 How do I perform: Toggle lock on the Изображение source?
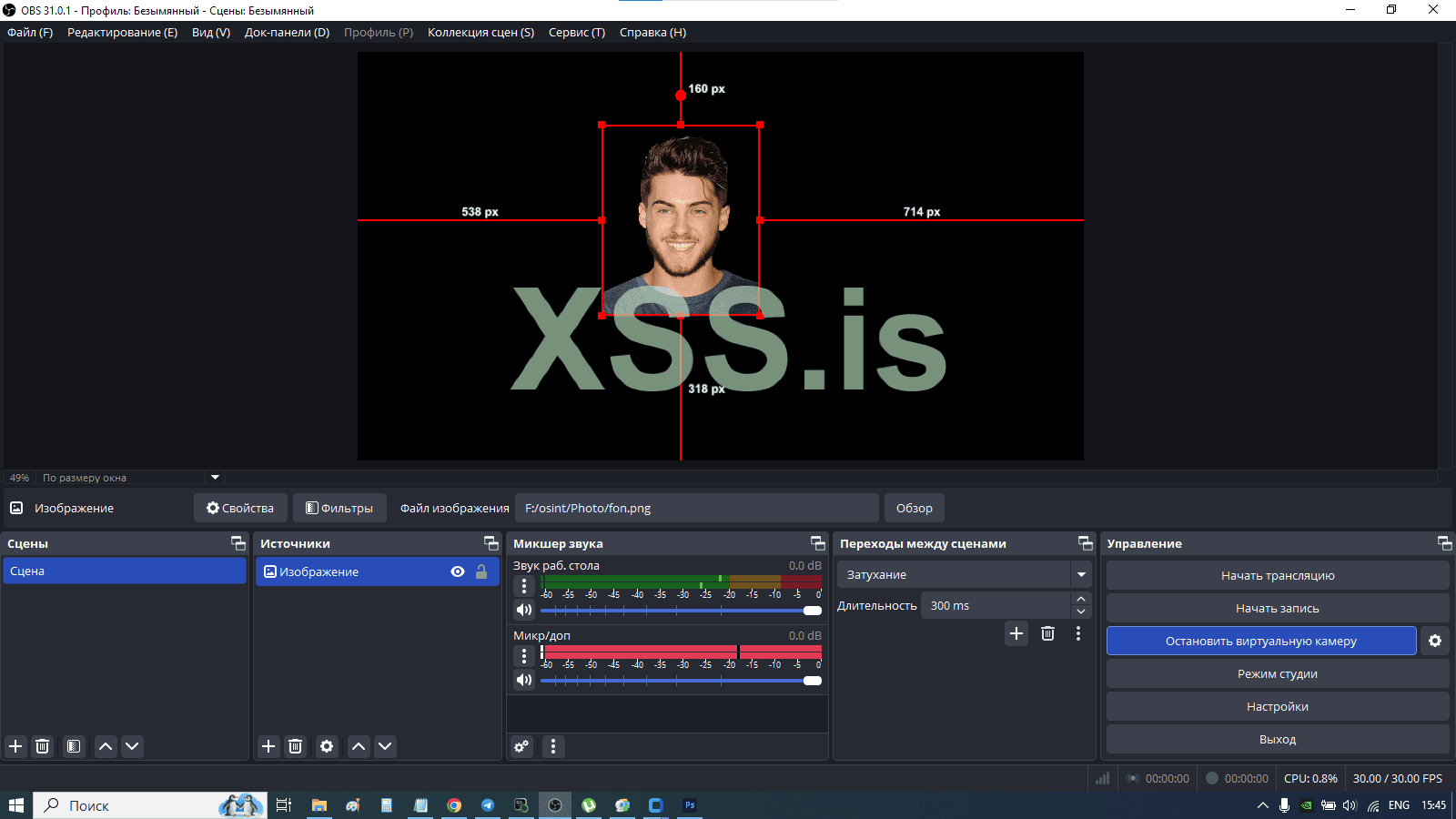(481, 571)
